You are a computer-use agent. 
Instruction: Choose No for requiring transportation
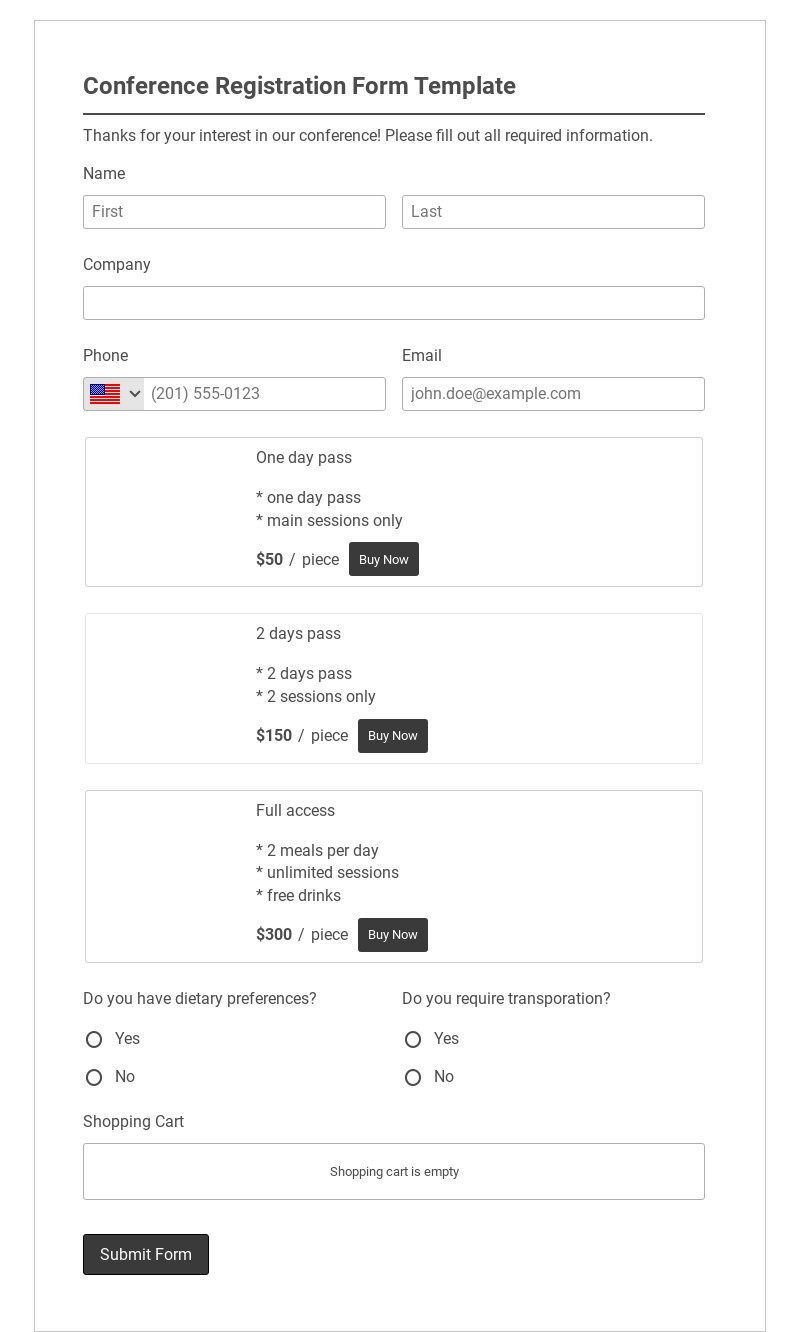tap(413, 1078)
